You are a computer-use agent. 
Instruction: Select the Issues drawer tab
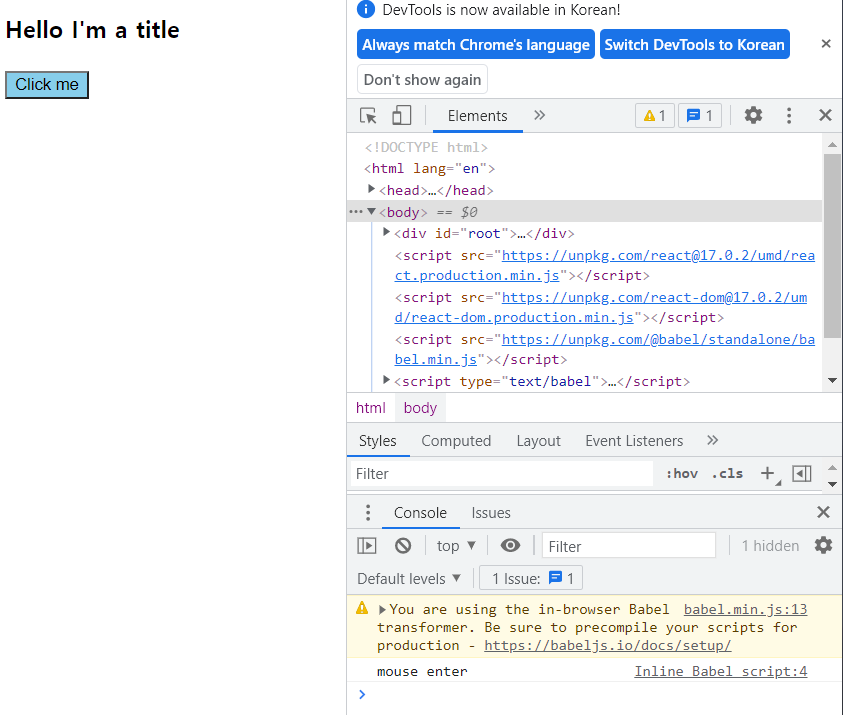coord(491,513)
